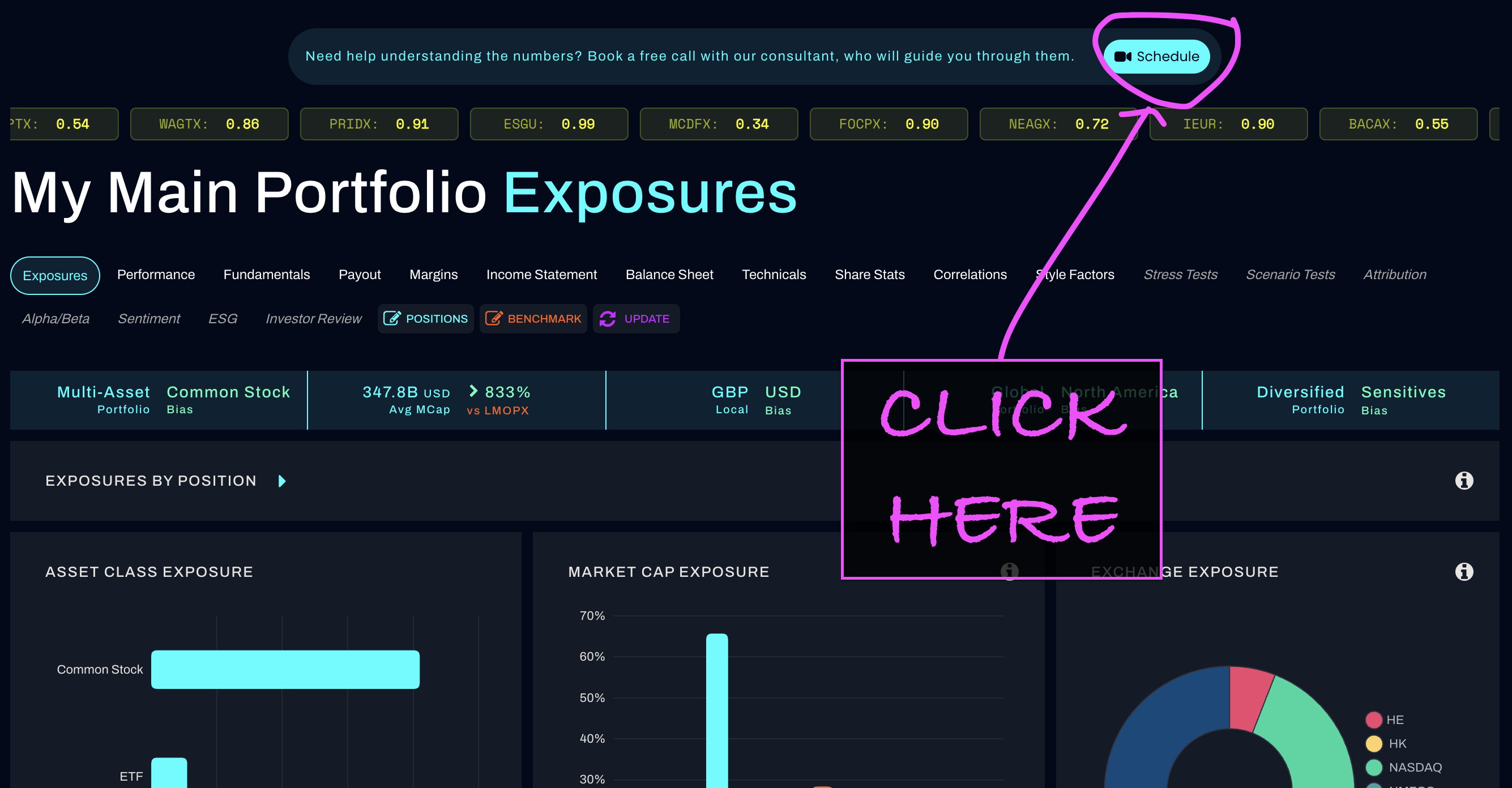Viewport: 1512px width, 788px height.
Task: Click the Market Cap Exposure info icon
Action: [x=1009, y=571]
